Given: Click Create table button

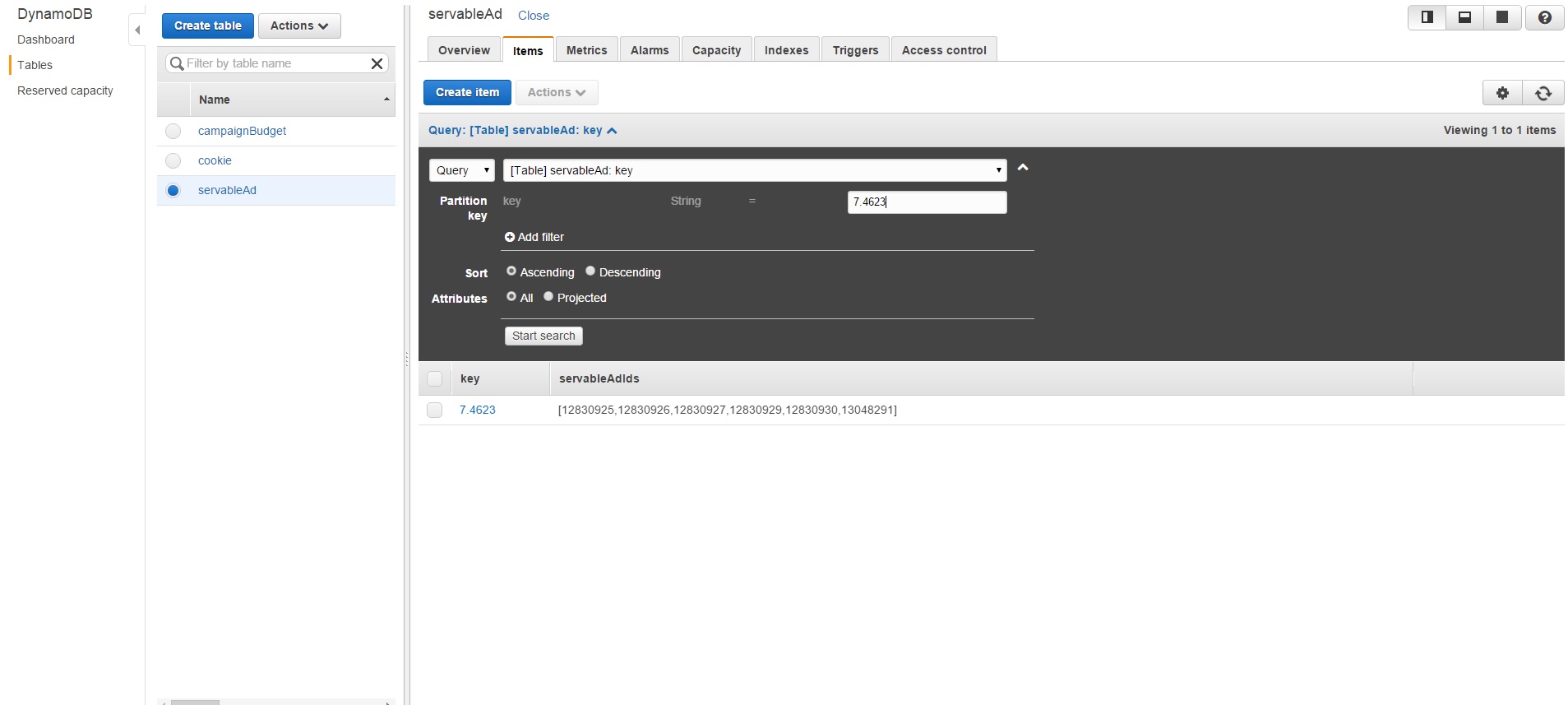Looking at the screenshot, I should point(208,26).
